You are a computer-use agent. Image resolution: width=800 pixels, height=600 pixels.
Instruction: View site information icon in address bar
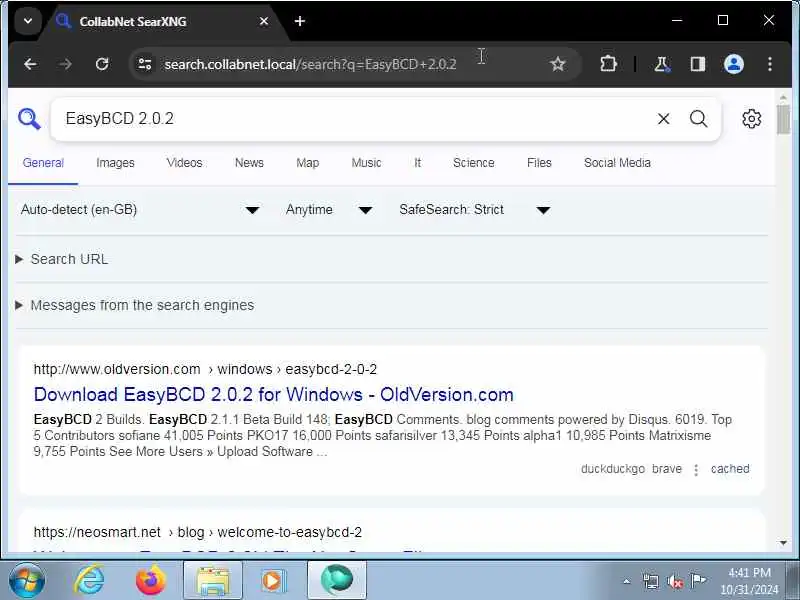click(x=145, y=64)
